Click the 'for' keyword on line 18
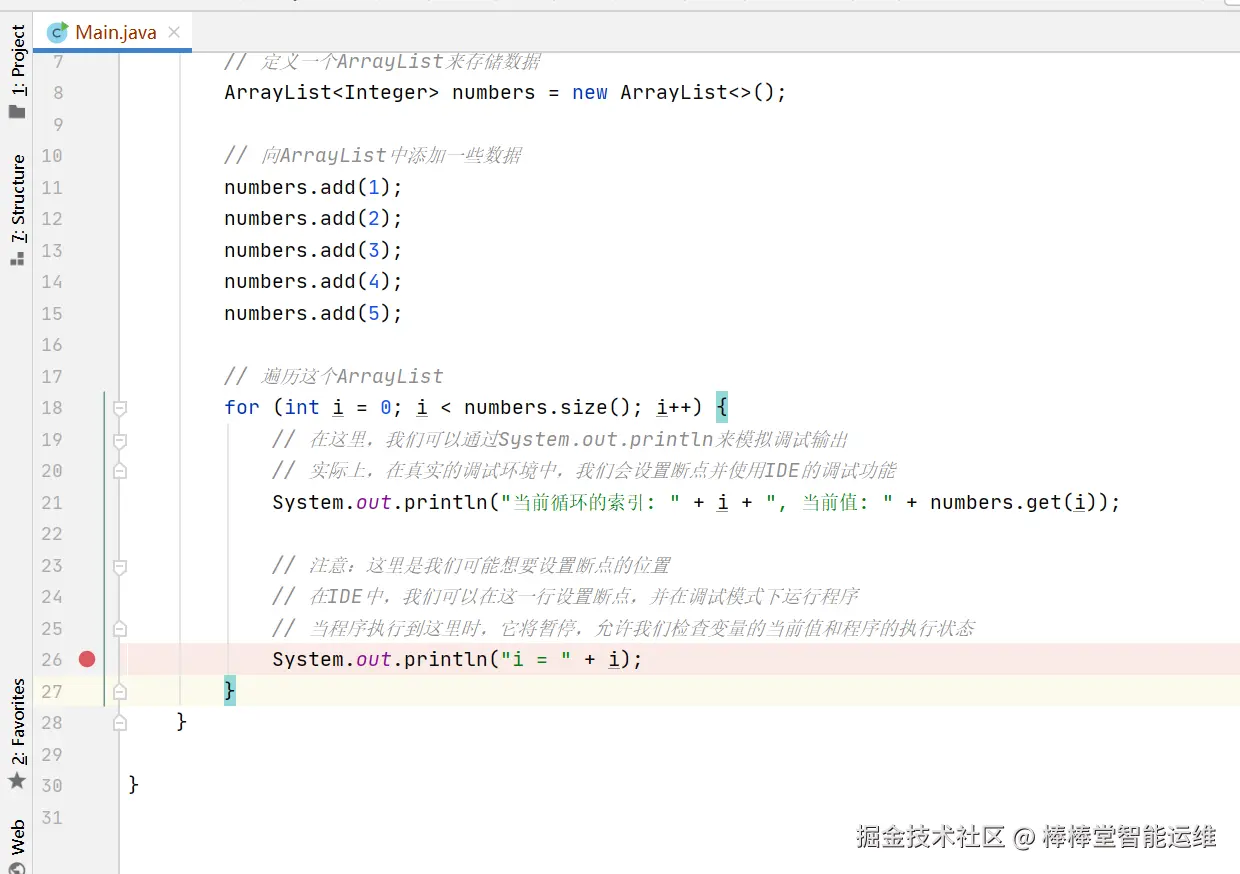Image resolution: width=1240 pixels, height=874 pixels. 242,407
